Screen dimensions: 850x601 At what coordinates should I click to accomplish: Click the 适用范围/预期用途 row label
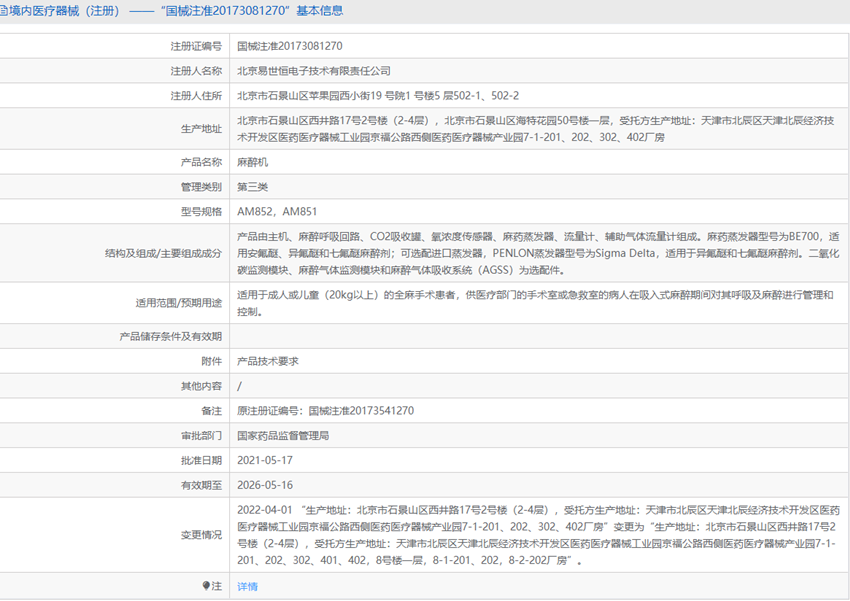tap(178, 303)
